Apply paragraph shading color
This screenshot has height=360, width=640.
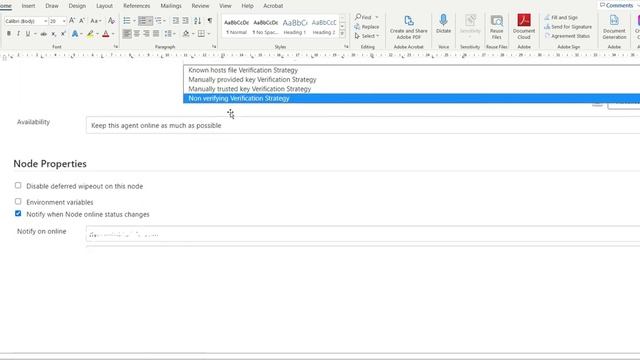(186, 33)
